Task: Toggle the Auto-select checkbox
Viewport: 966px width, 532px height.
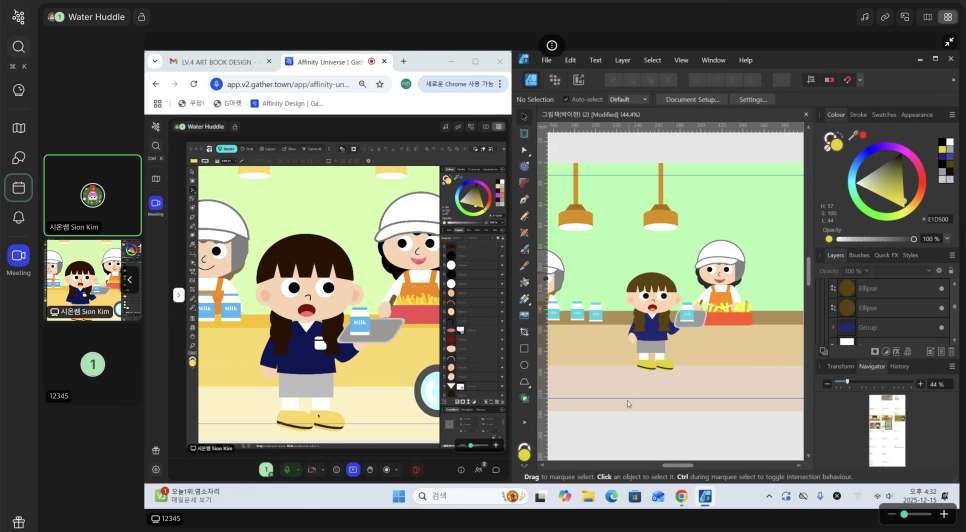Action: coord(566,99)
